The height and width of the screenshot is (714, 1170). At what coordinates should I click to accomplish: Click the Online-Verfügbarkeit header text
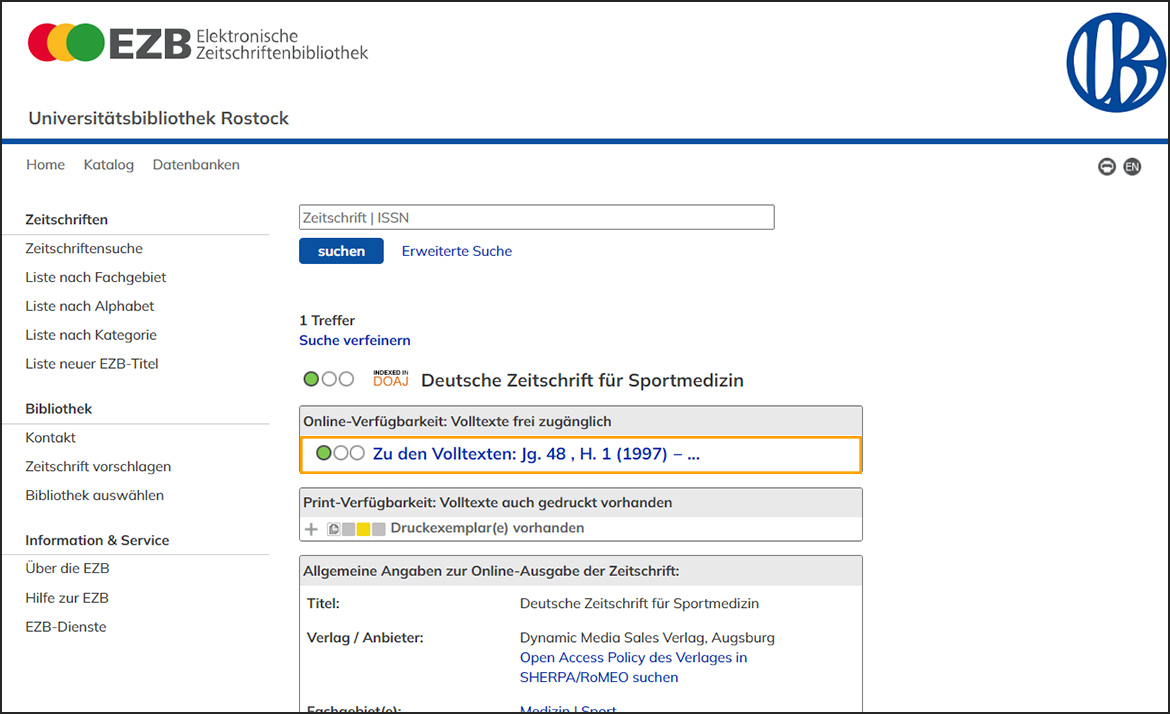[x=457, y=422]
